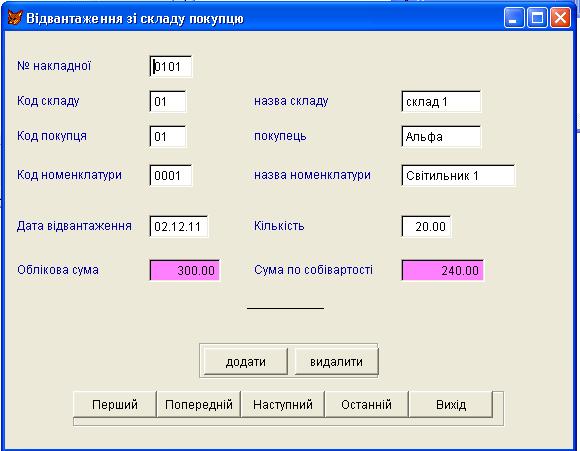
Task: Click the Код складу label
Action: 48,101
